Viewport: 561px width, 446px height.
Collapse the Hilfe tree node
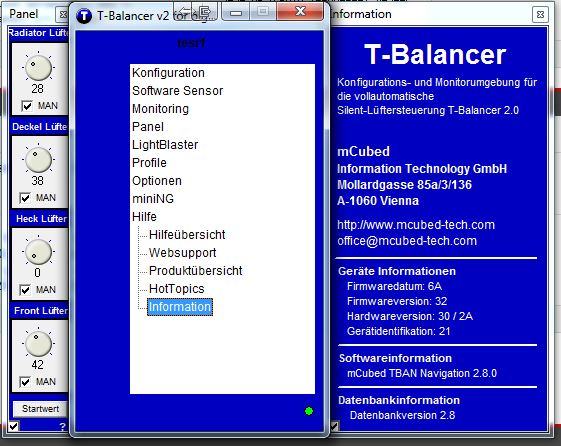[x=144, y=217]
